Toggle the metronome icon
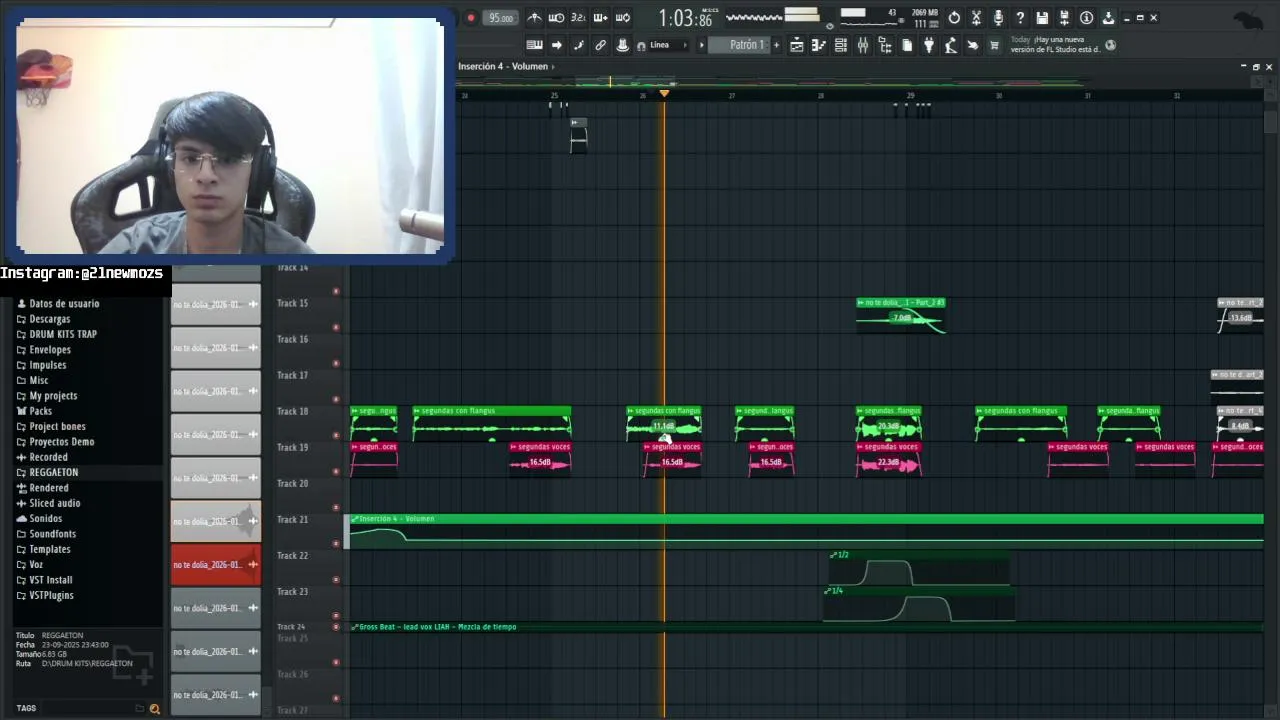 [x=534, y=18]
